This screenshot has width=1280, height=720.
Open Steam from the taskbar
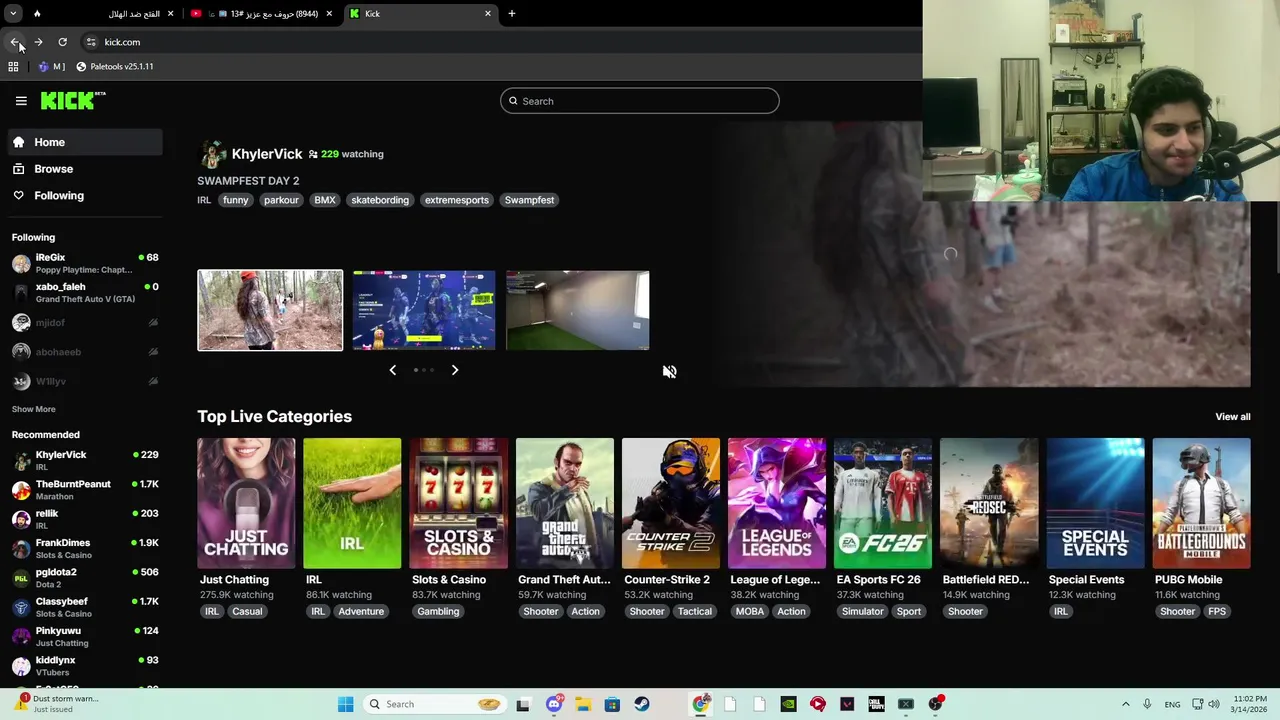click(642, 704)
